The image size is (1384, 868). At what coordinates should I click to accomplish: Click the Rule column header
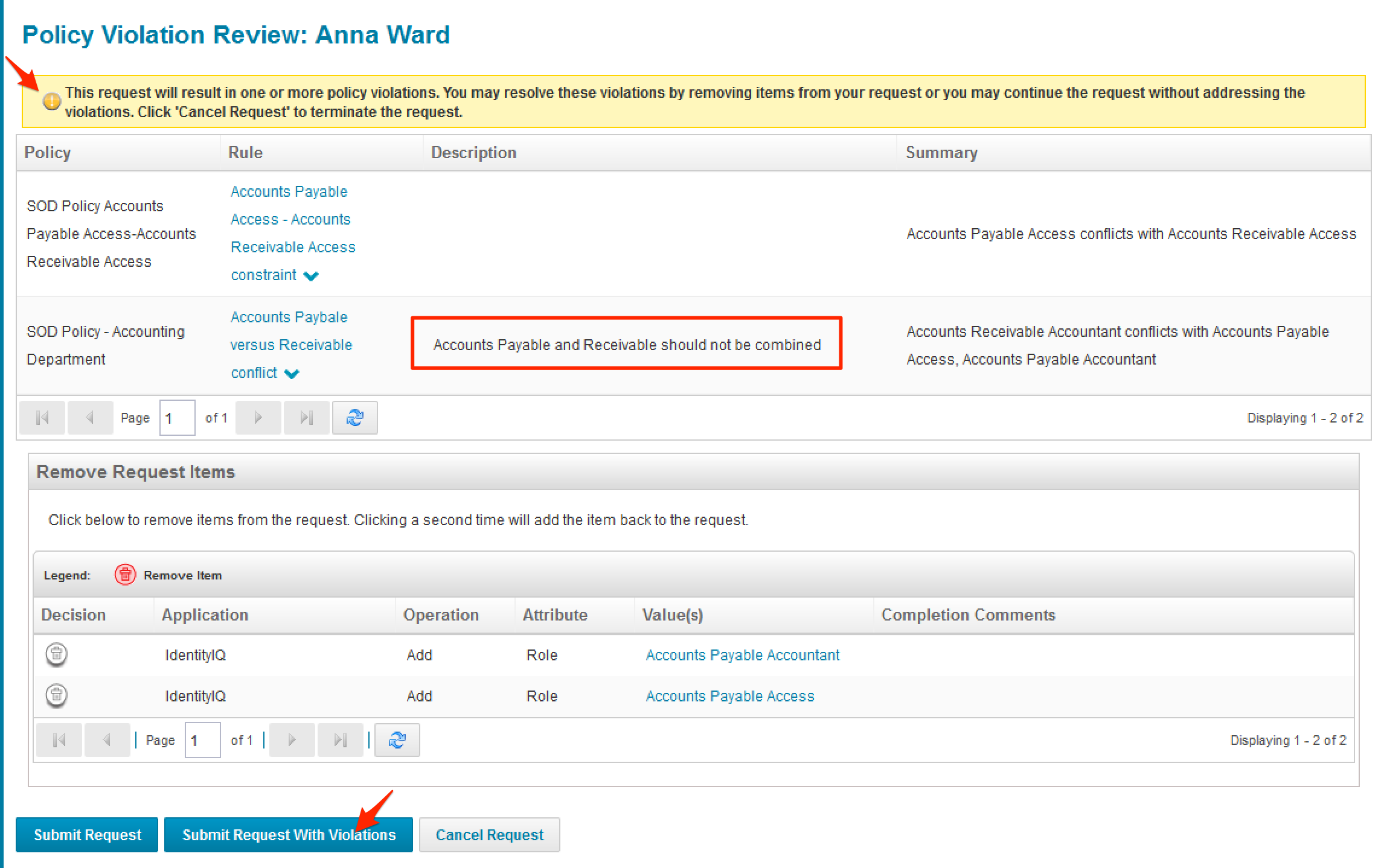tap(322, 153)
